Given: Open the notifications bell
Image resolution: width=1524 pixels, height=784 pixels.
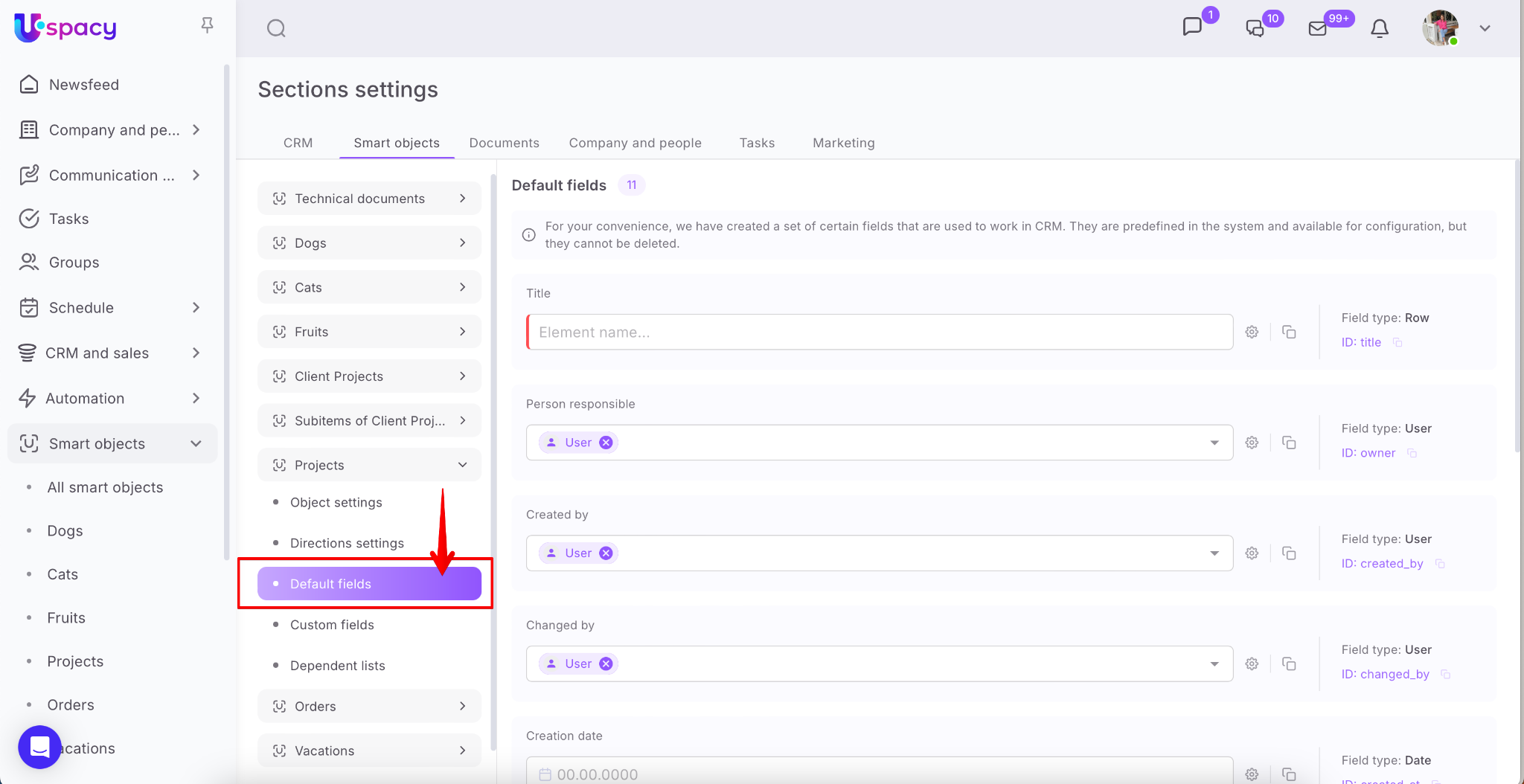Looking at the screenshot, I should point(1379,28).
